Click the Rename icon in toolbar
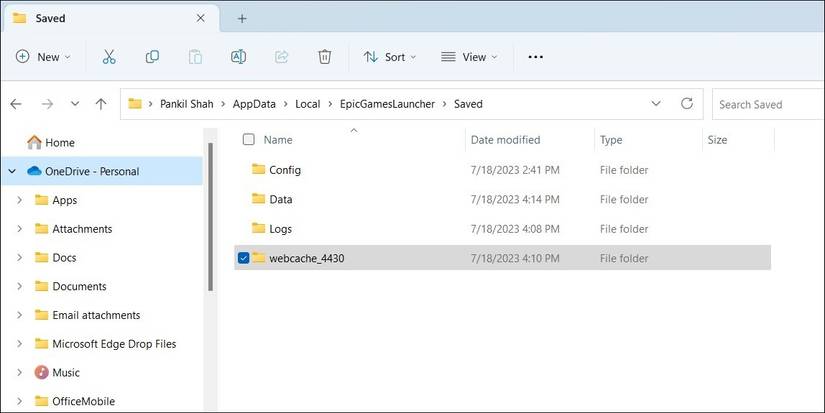825x413 pixels. 238,57
